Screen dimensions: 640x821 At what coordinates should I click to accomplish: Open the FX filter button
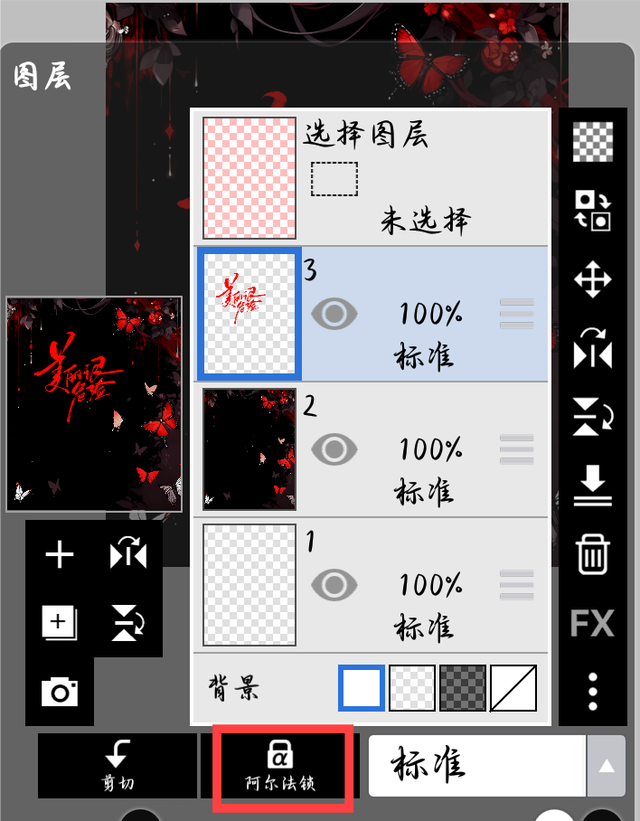point(592,623)
